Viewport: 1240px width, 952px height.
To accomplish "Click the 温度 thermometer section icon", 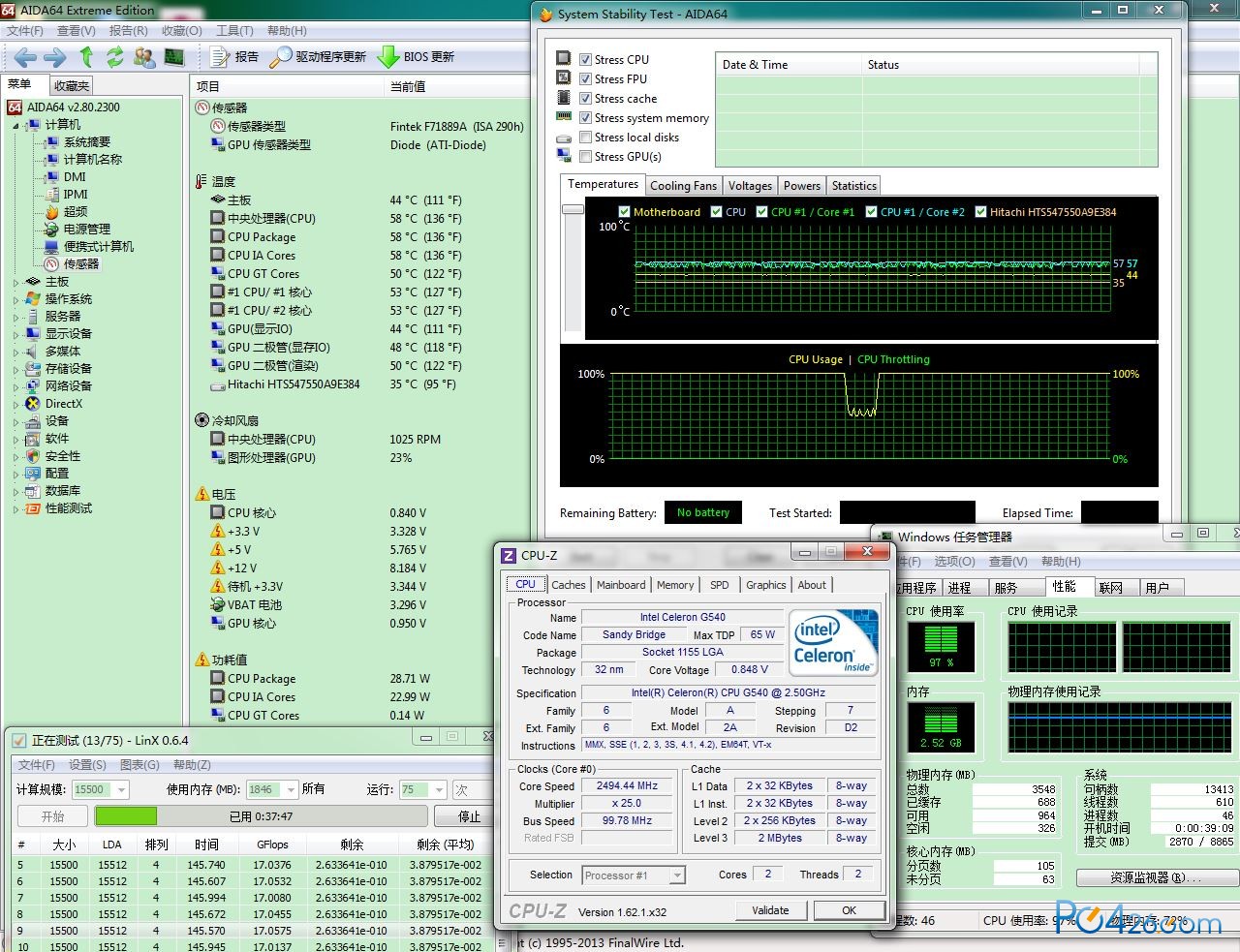I will coord(201,181).
